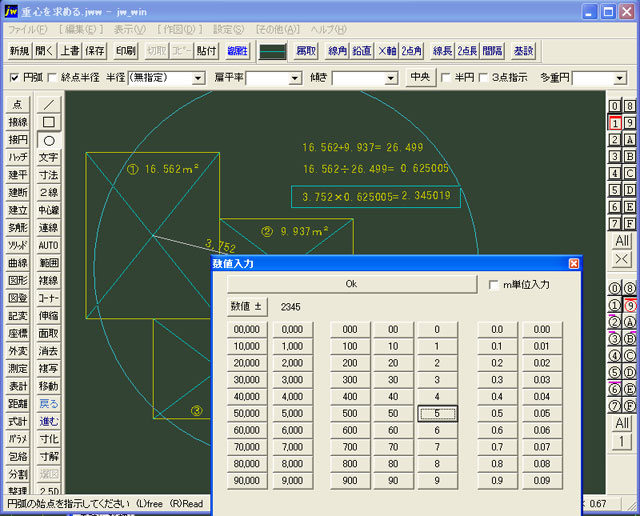Click the 寸法 dimension tool

pyautogui.click(x=48, y=175)
